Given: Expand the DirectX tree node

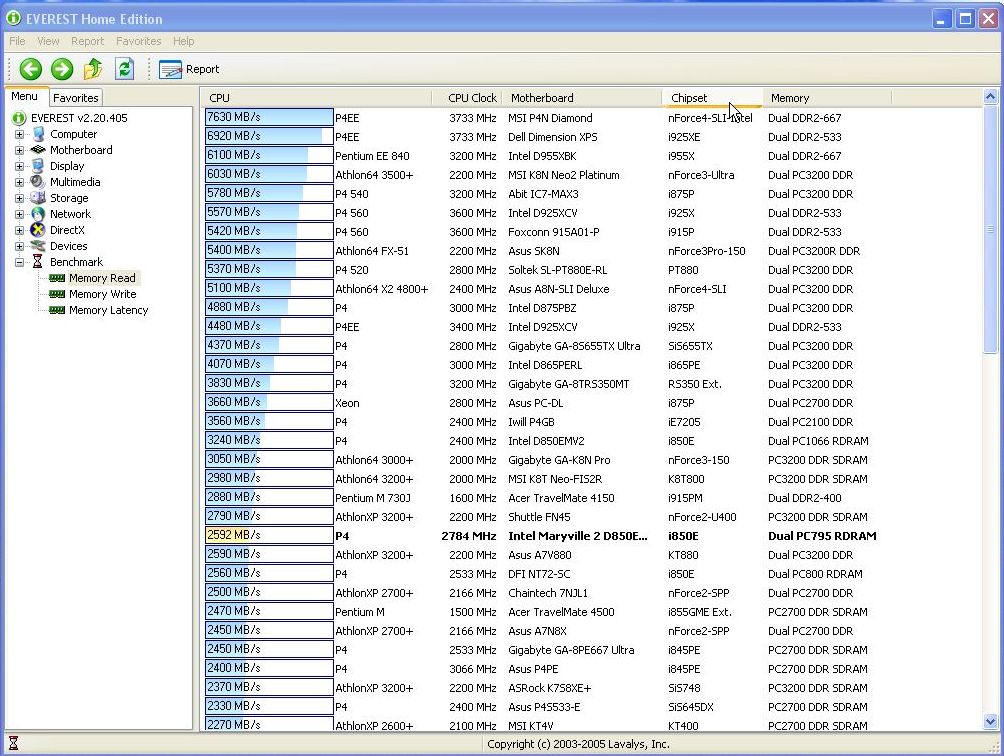Looking at the screenshot, I should pyautogui.click(x=19, y=230).
